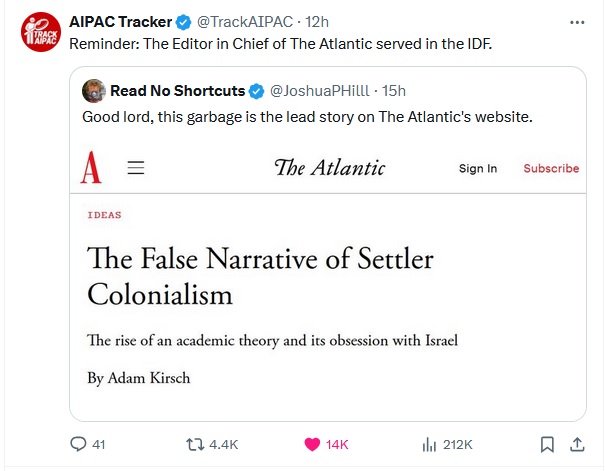Viewport: 605px width, 471px height.
Task: Click Sign In on The Atlantic
Action: (x=478, y=169)
